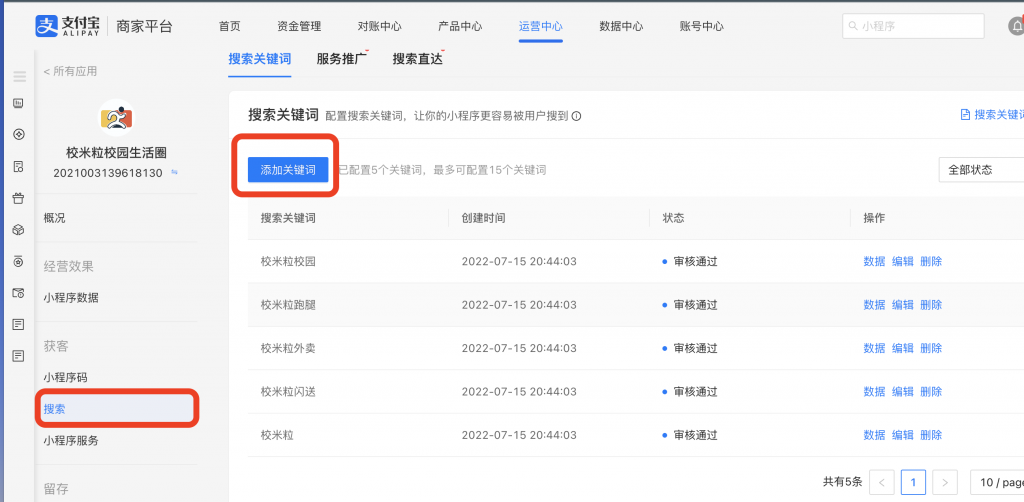This screenshot has height=502, width=1024.
Task: Open the document-search icon in left rail
Action: (18, 166)
